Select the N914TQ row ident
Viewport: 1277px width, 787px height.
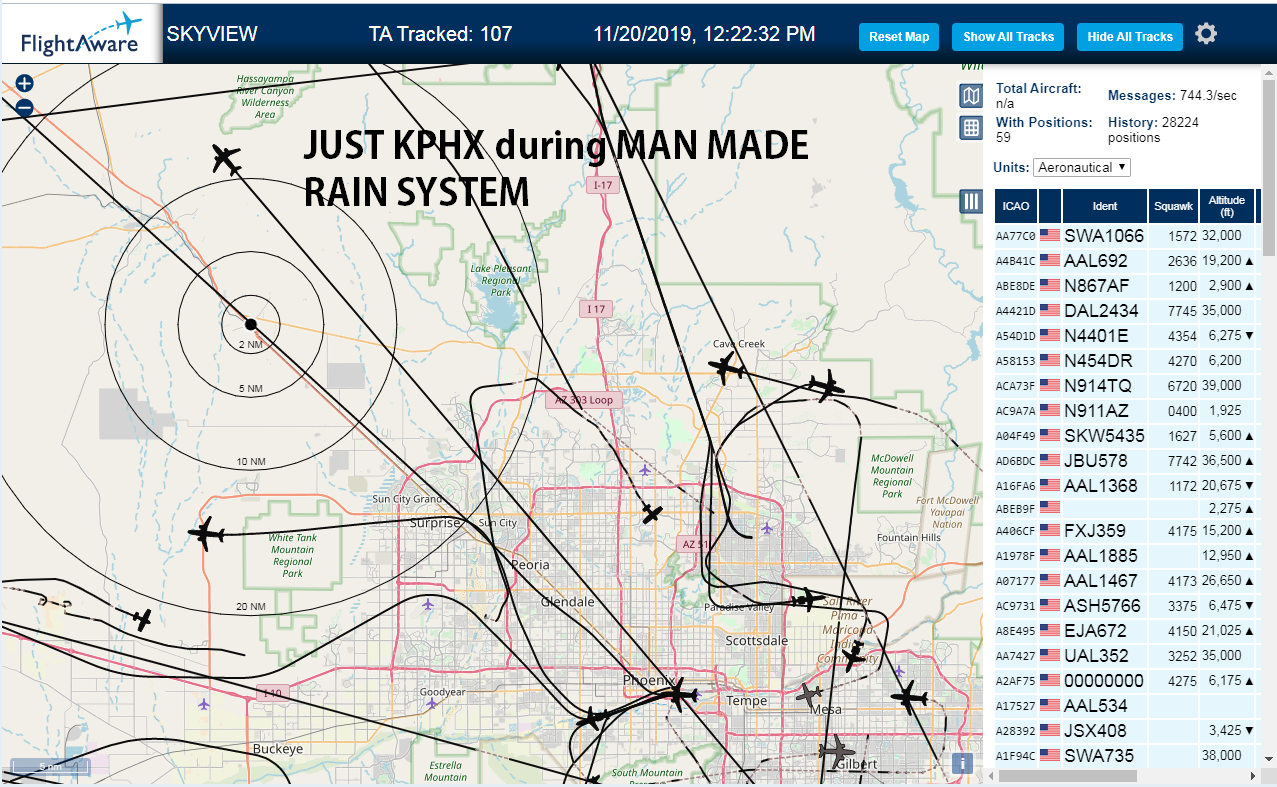click(x=1098, y=385)
